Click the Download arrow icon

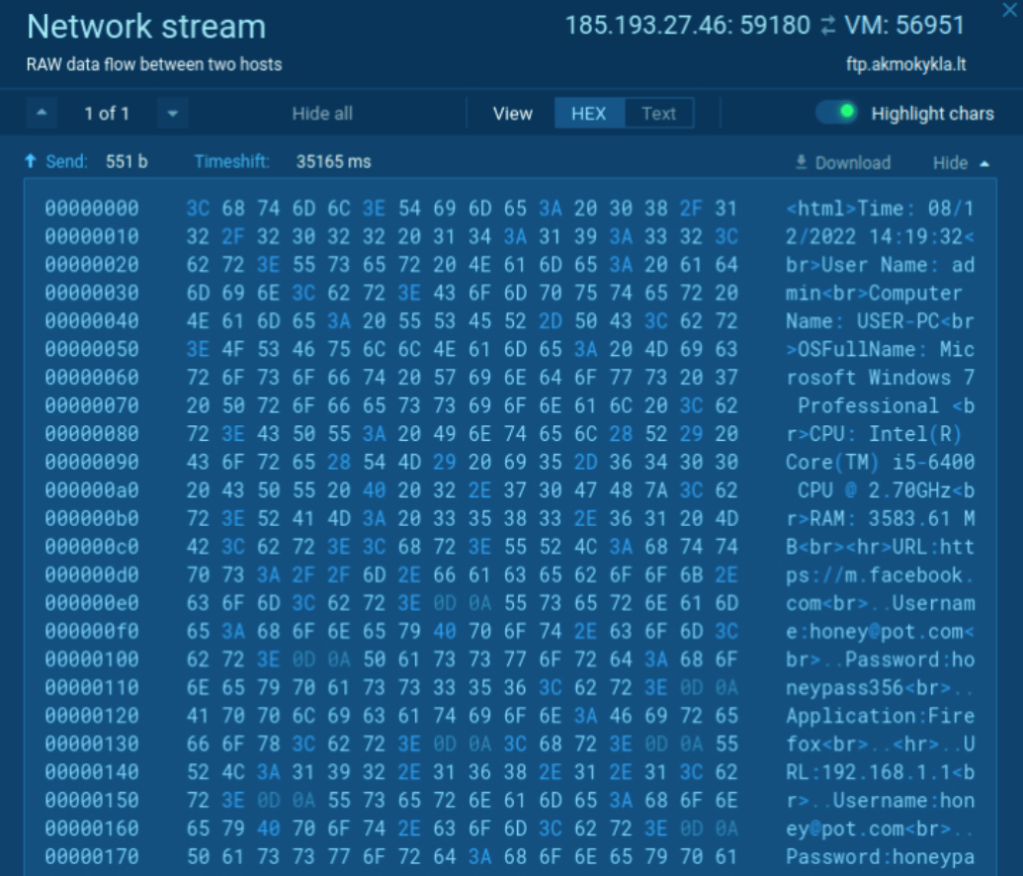point(800,162)
